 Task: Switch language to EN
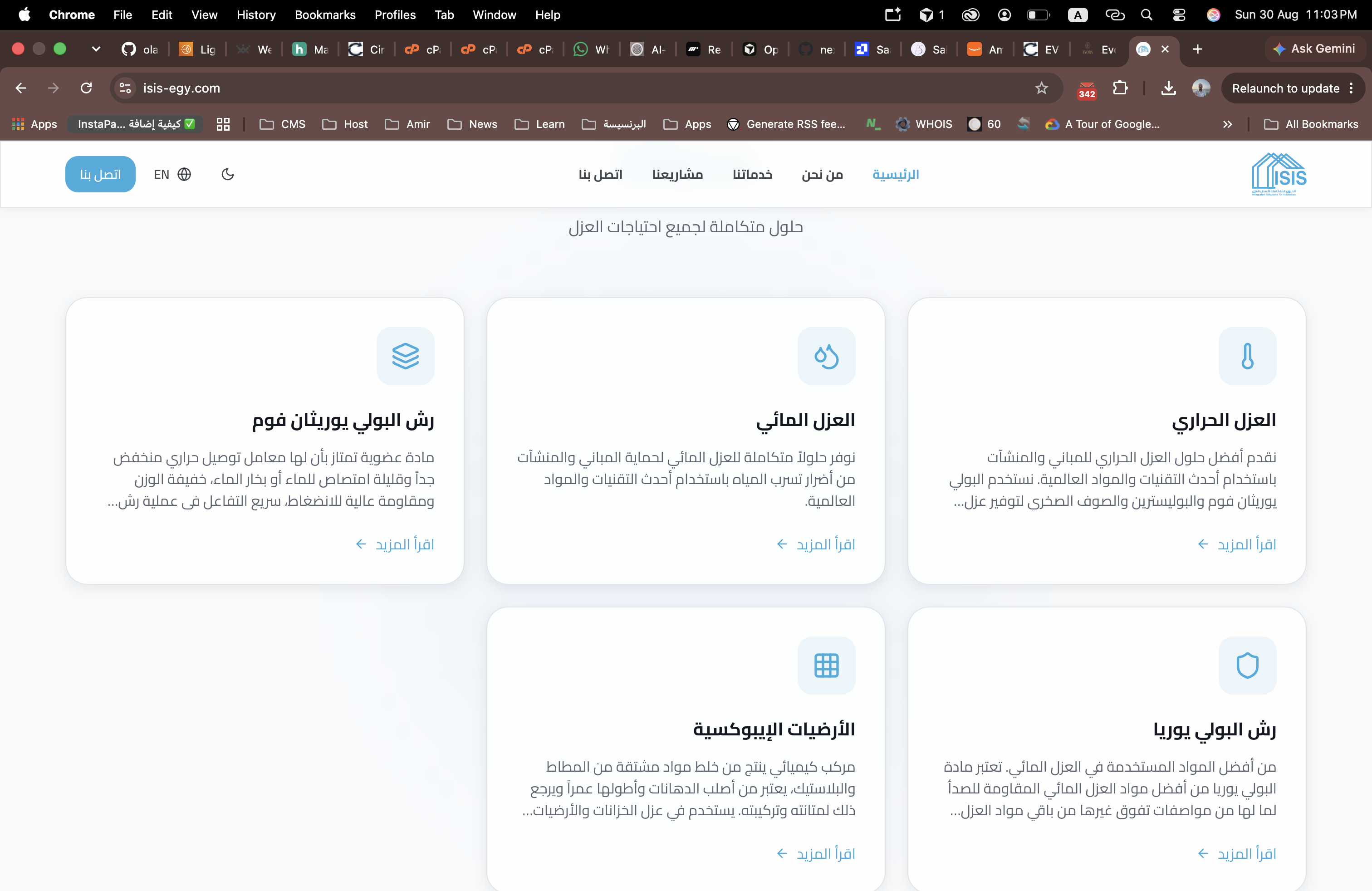[172, 174]
